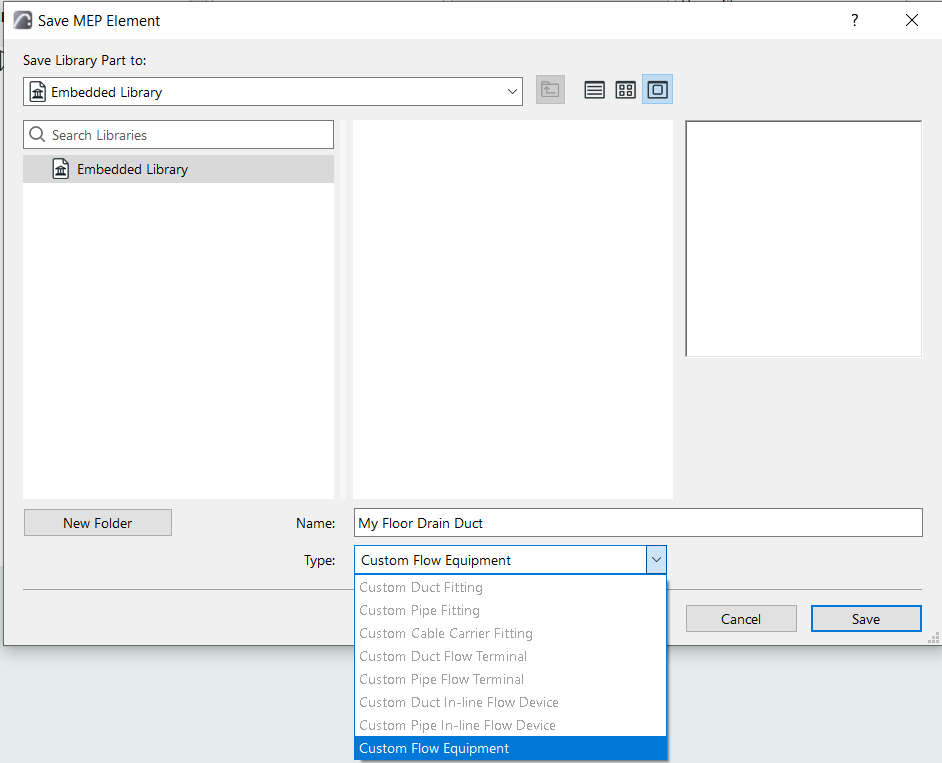The height and width of the screenshot is (763, 942).
Task: Choose Custom Pipe In-line Flow Device
Action: [510, 725]
